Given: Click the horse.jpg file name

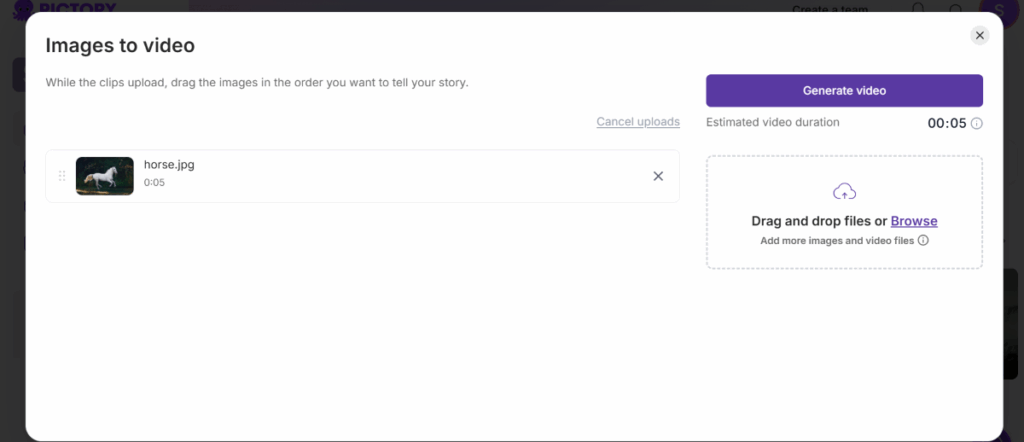Looking at the screenshot, I should tap(169, 165).
